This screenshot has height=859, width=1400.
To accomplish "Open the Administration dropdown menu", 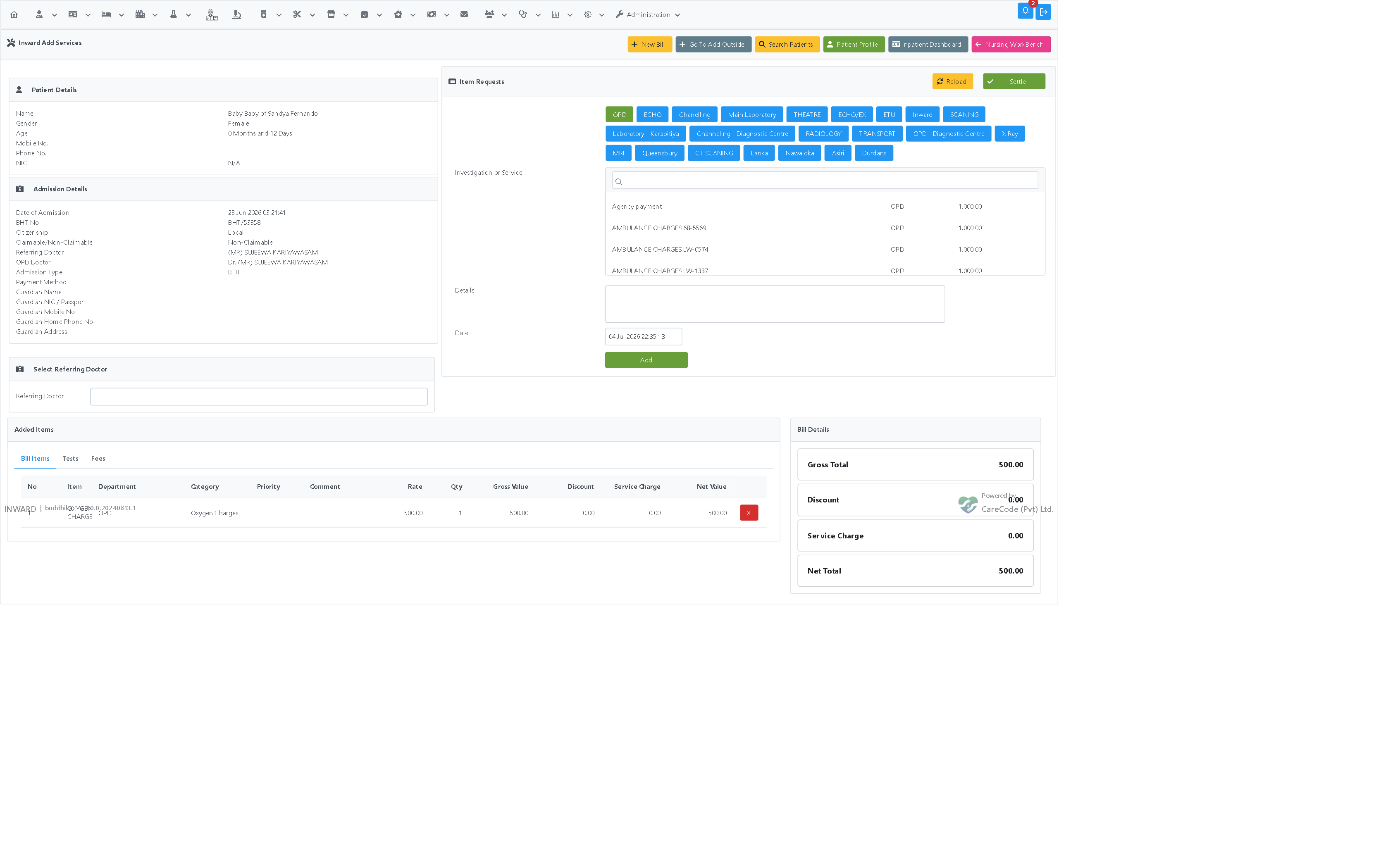I will [x=648, y=15].
